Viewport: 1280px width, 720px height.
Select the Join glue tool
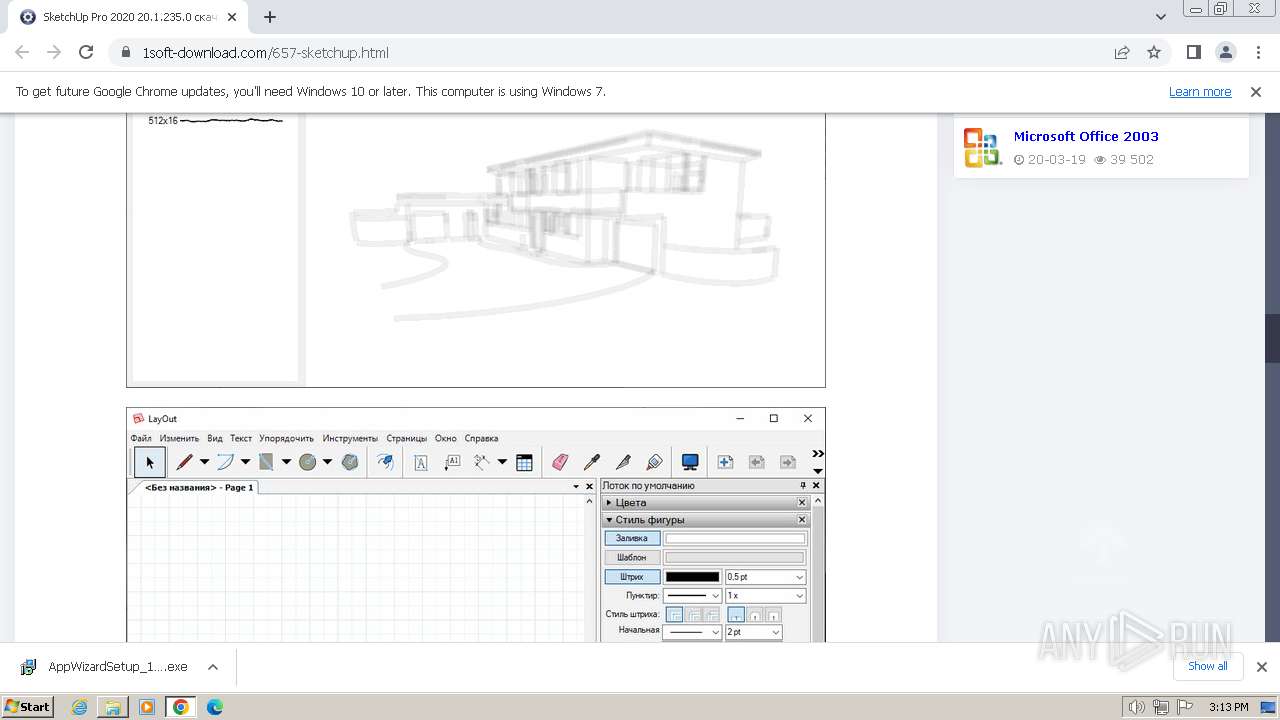(x=654, y=462)
